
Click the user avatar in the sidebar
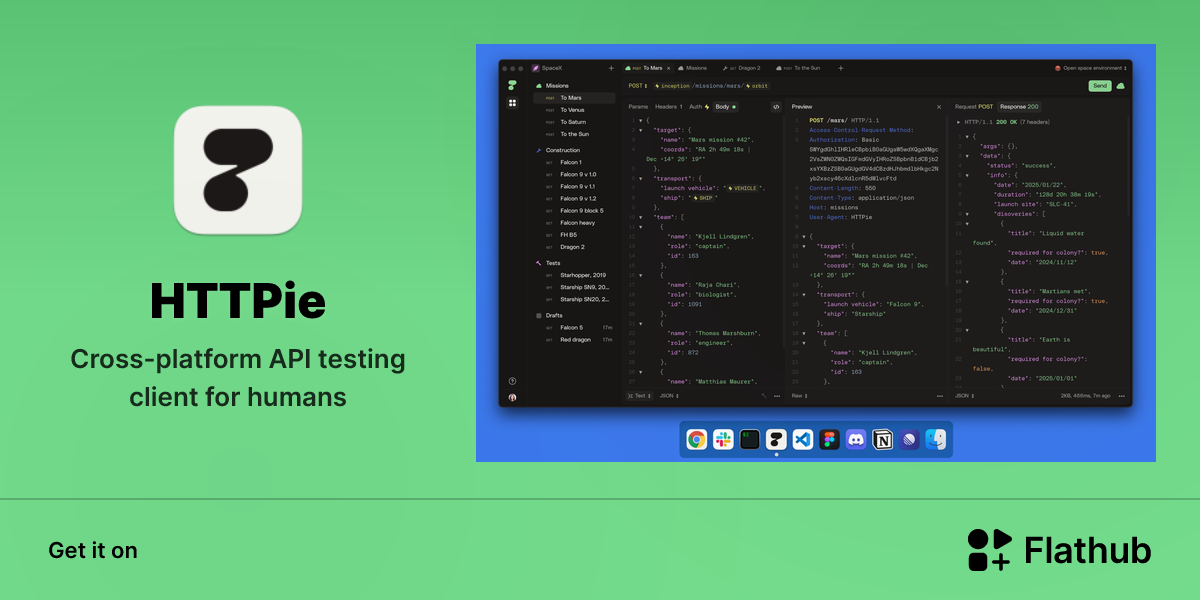[512, 397]
